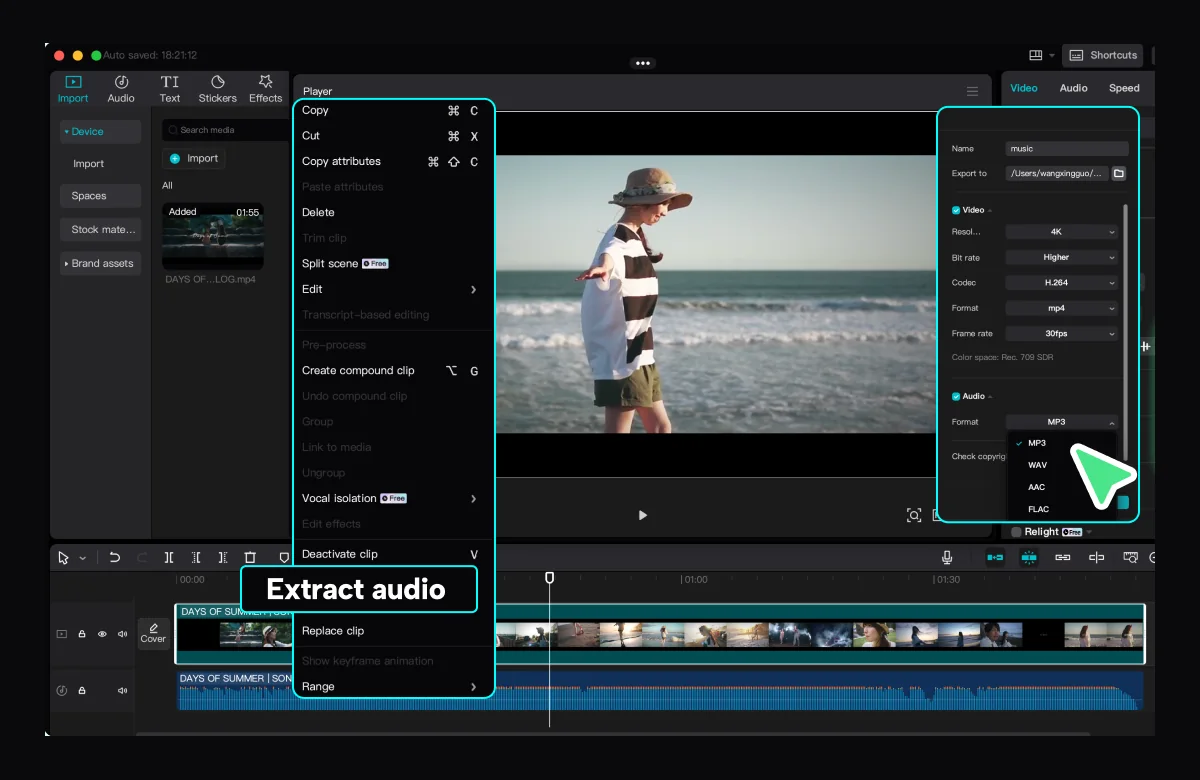Select FLAC from audio format list
Image resolution: width=1200 pixels, height=780 pixels.
pyautogui.click(x=1038, y=509)
